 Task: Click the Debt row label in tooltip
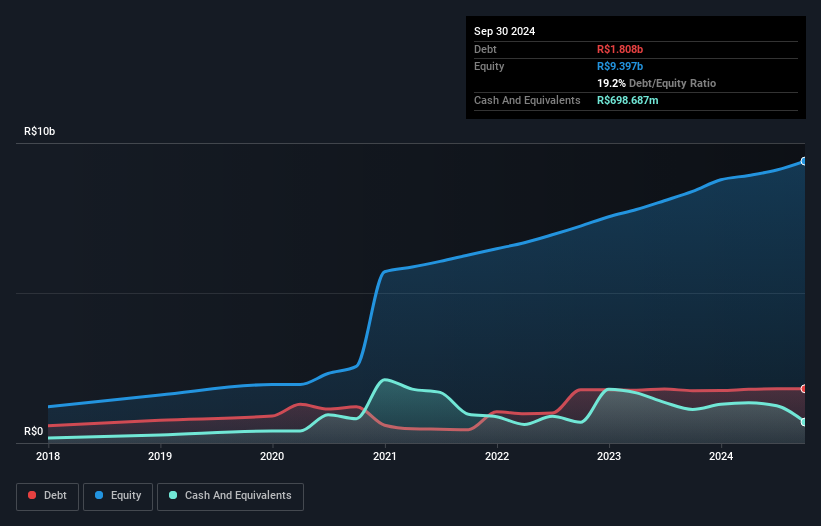(x=485, y=49)
